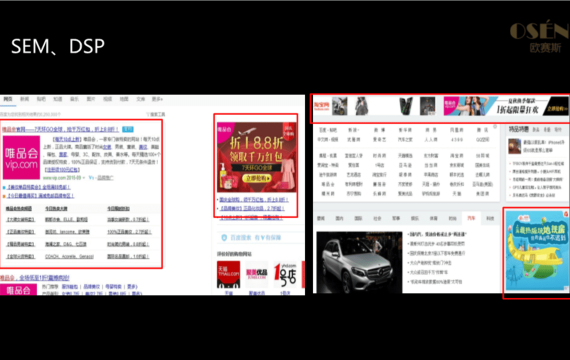Click the small gear icon above link grid
Image resolution: width=570 pixels, height=360 pixels.
click(495, 127)
